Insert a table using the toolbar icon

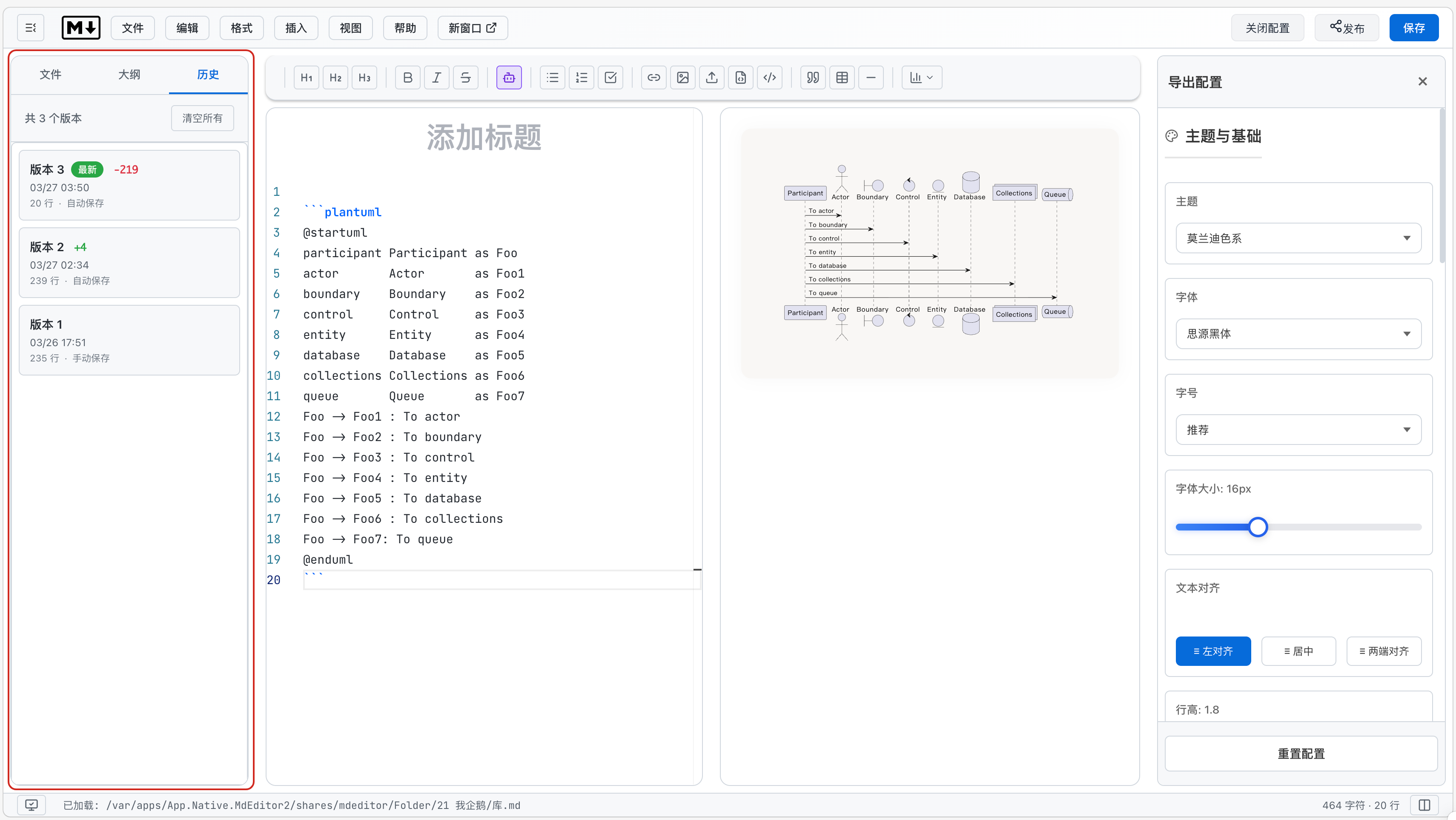tap(842, 77)
